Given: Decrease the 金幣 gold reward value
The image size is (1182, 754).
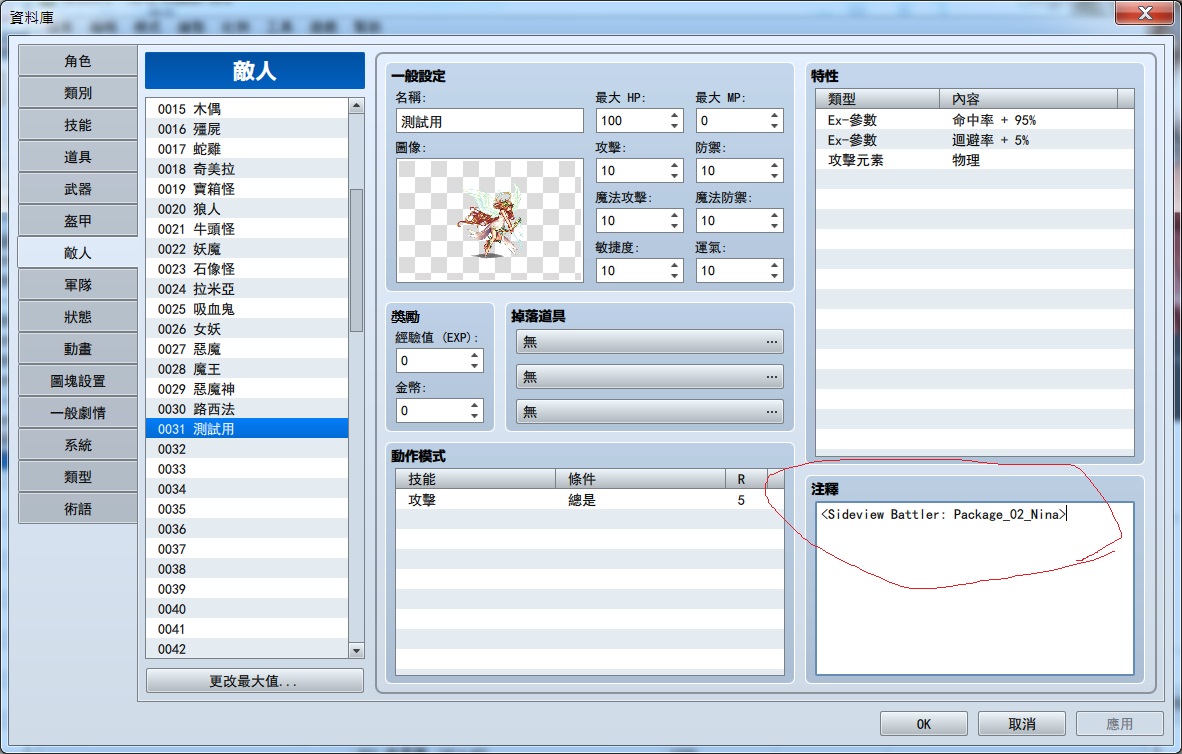Looking at the screenshot, I should 474,415.
